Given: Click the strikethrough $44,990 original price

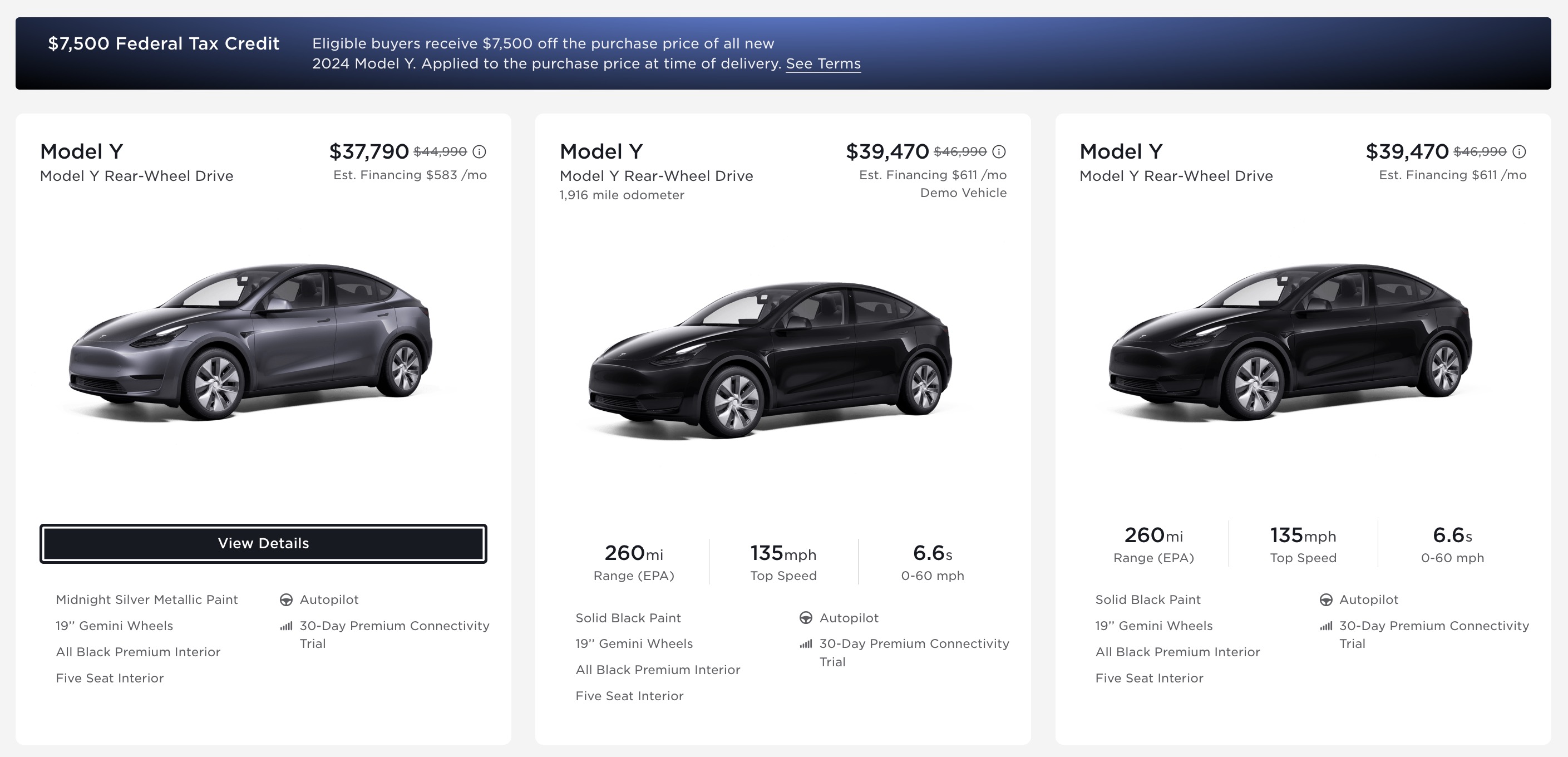Looking at the screenshot, I should tap(440, 151).
